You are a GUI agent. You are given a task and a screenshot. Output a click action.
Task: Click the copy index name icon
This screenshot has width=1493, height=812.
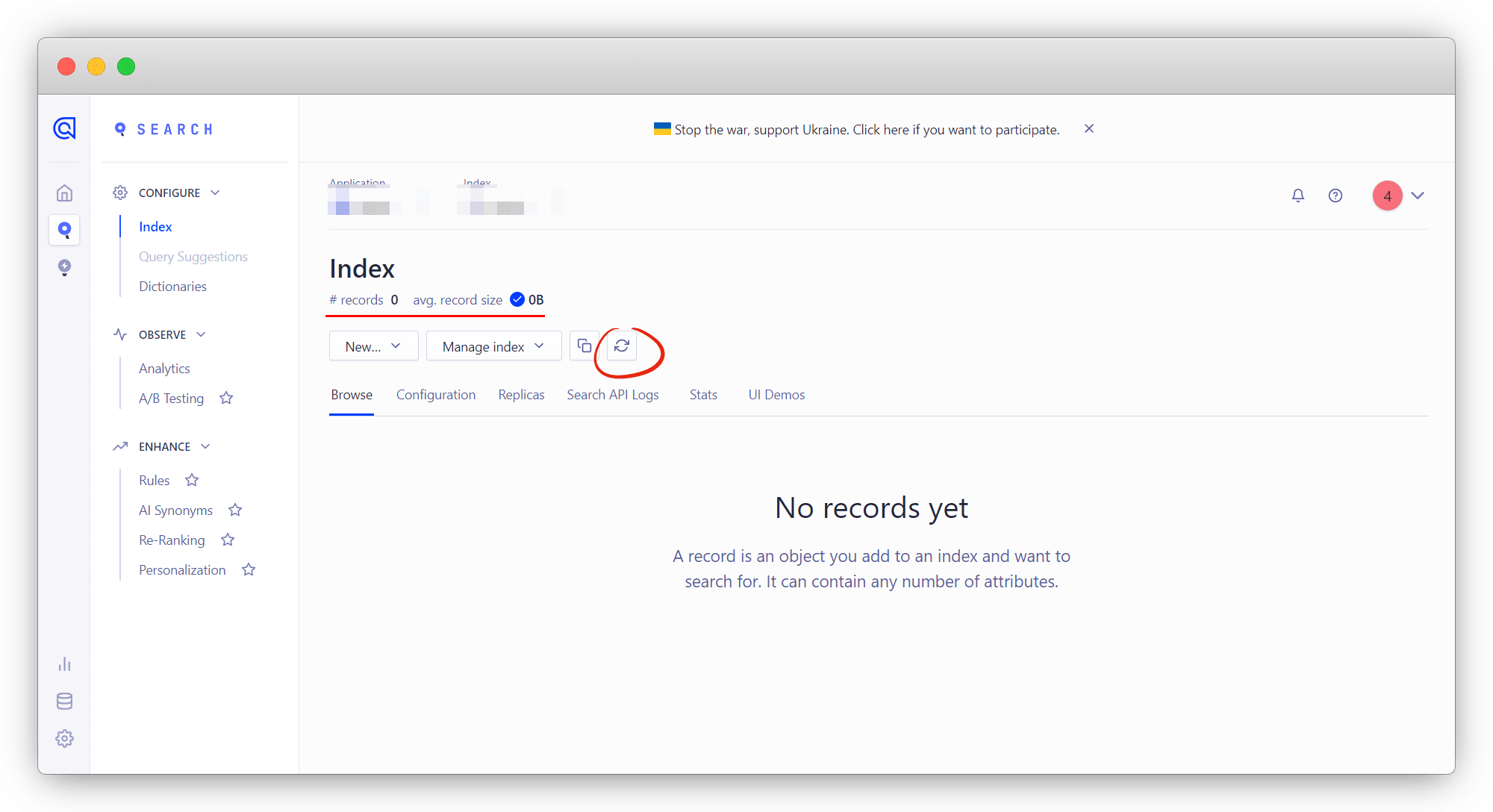585,346
